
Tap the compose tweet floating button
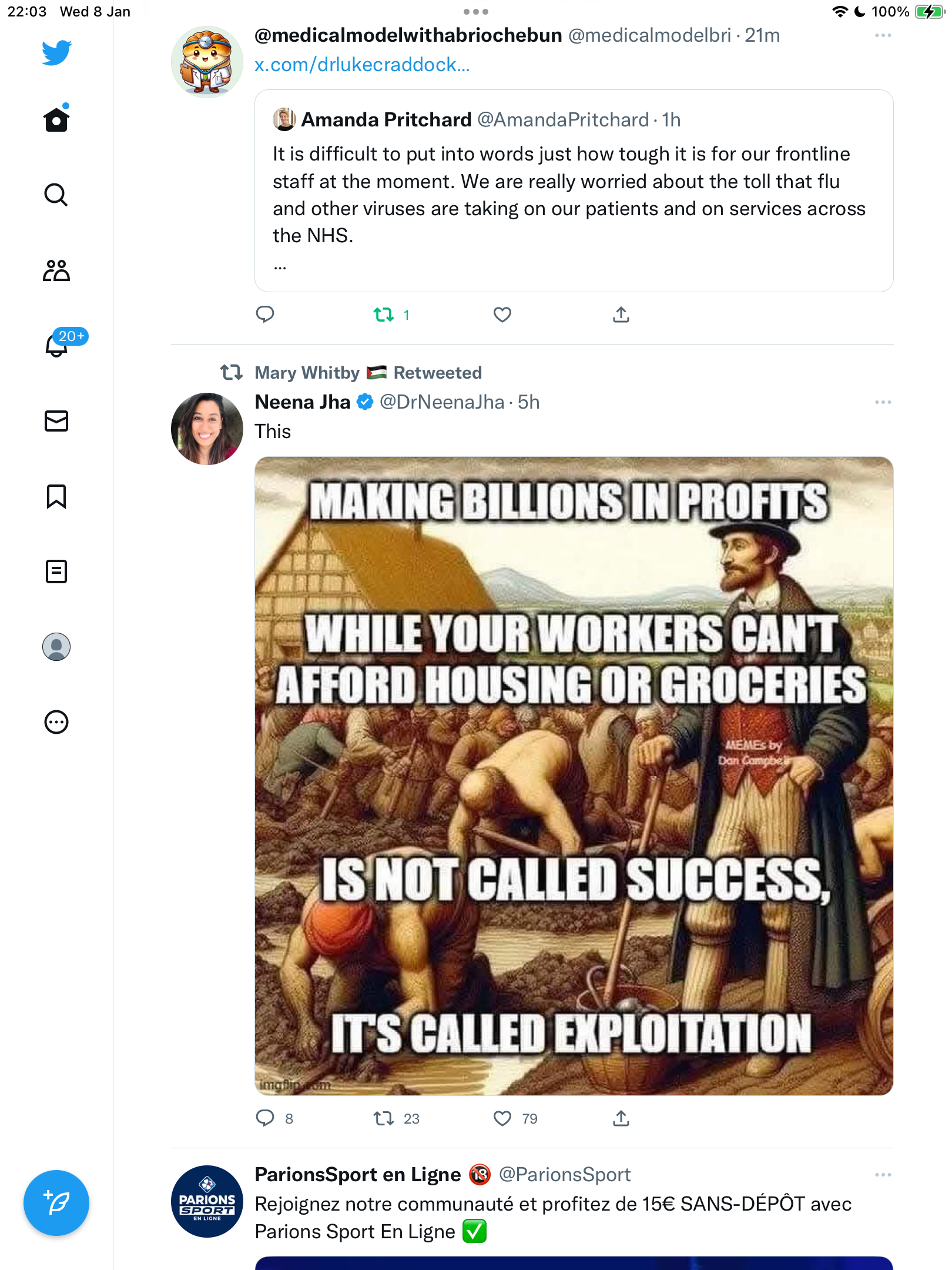pos(56,1203)
